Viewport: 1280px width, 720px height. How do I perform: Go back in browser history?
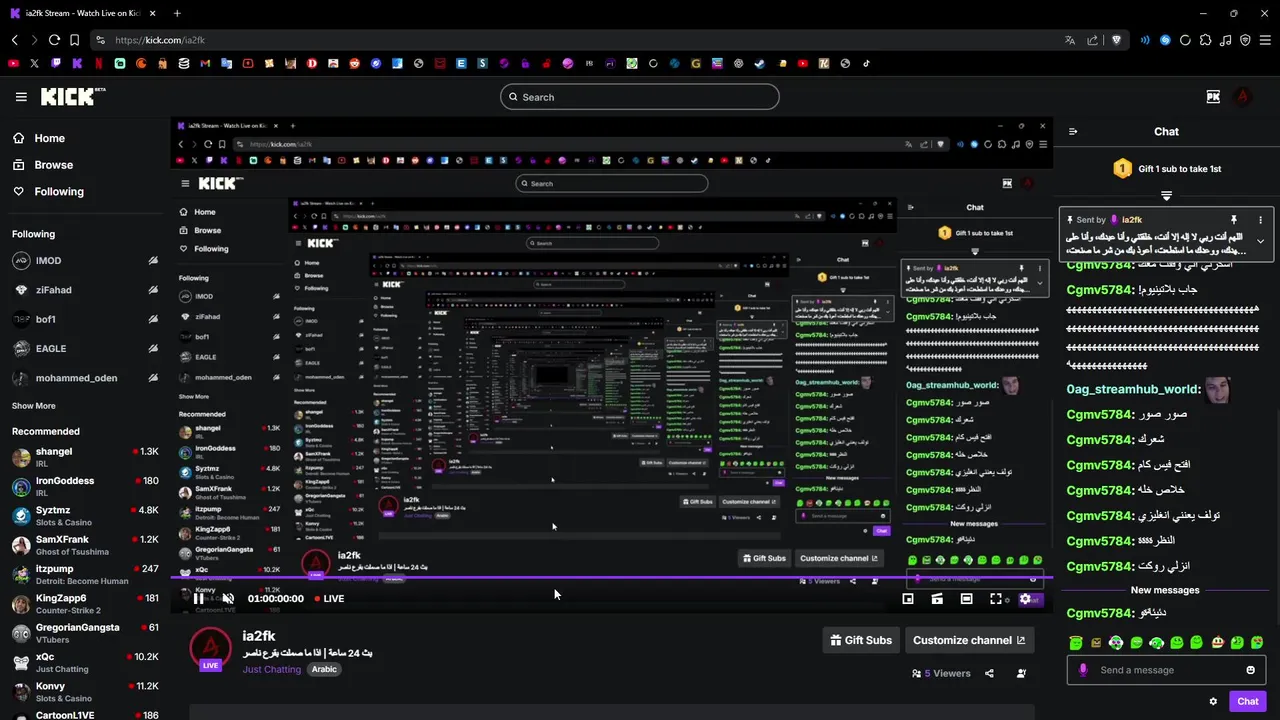pyautogui.click(x=15, y=40)
